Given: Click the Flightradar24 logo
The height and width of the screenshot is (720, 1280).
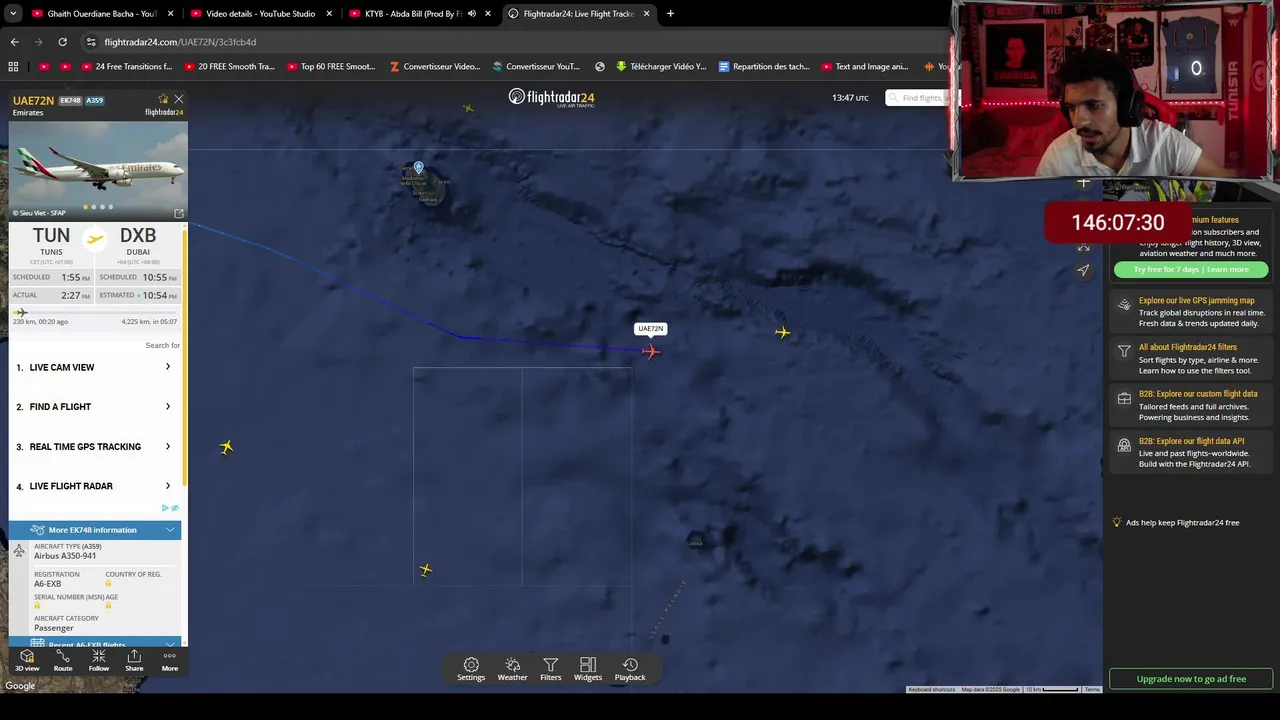Looking at the screenshot, I should 551,97.
